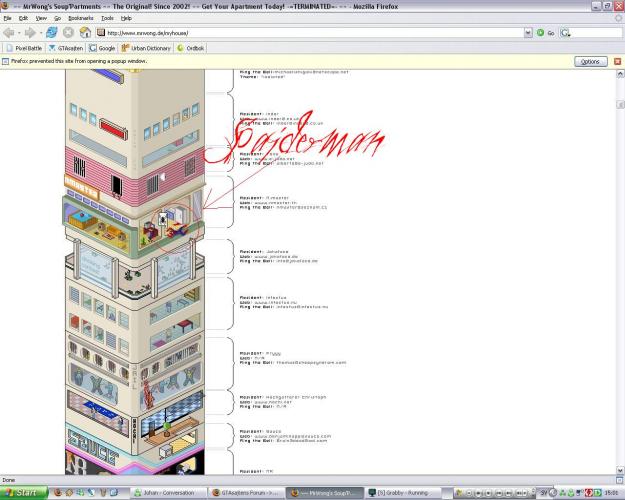625x500 pixels.
Task: Click the Back navigation arrow
Action: (10, 32)
